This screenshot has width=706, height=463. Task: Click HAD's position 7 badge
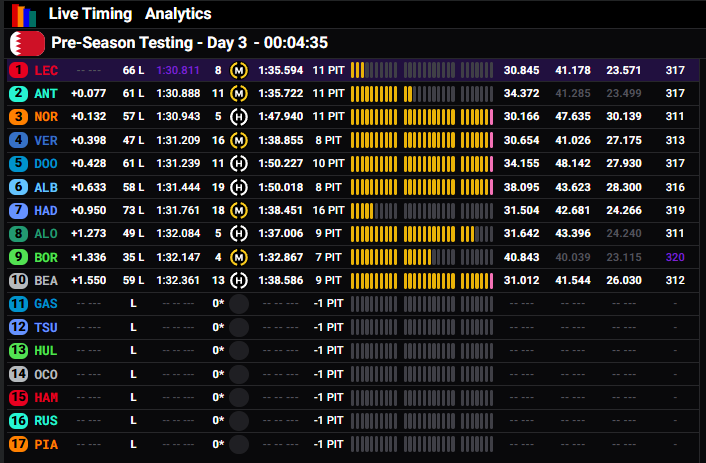(x=18, y=210)
